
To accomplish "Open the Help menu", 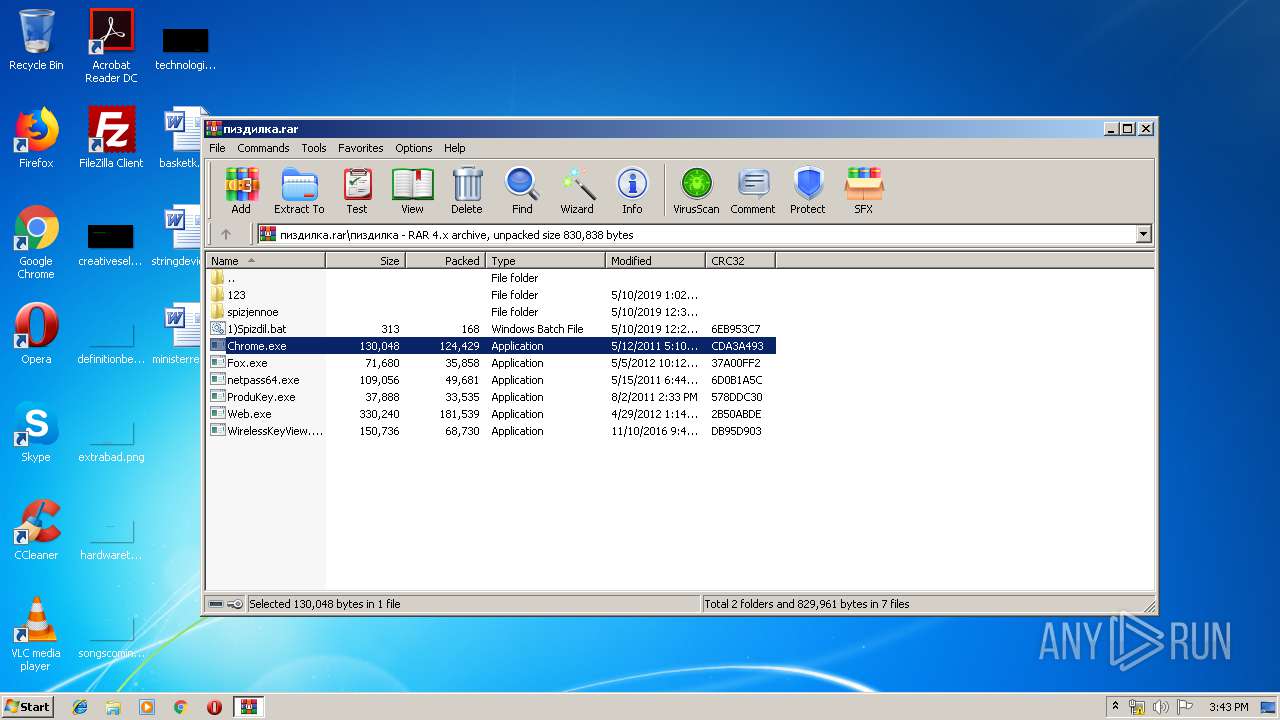I will (455, 148).
